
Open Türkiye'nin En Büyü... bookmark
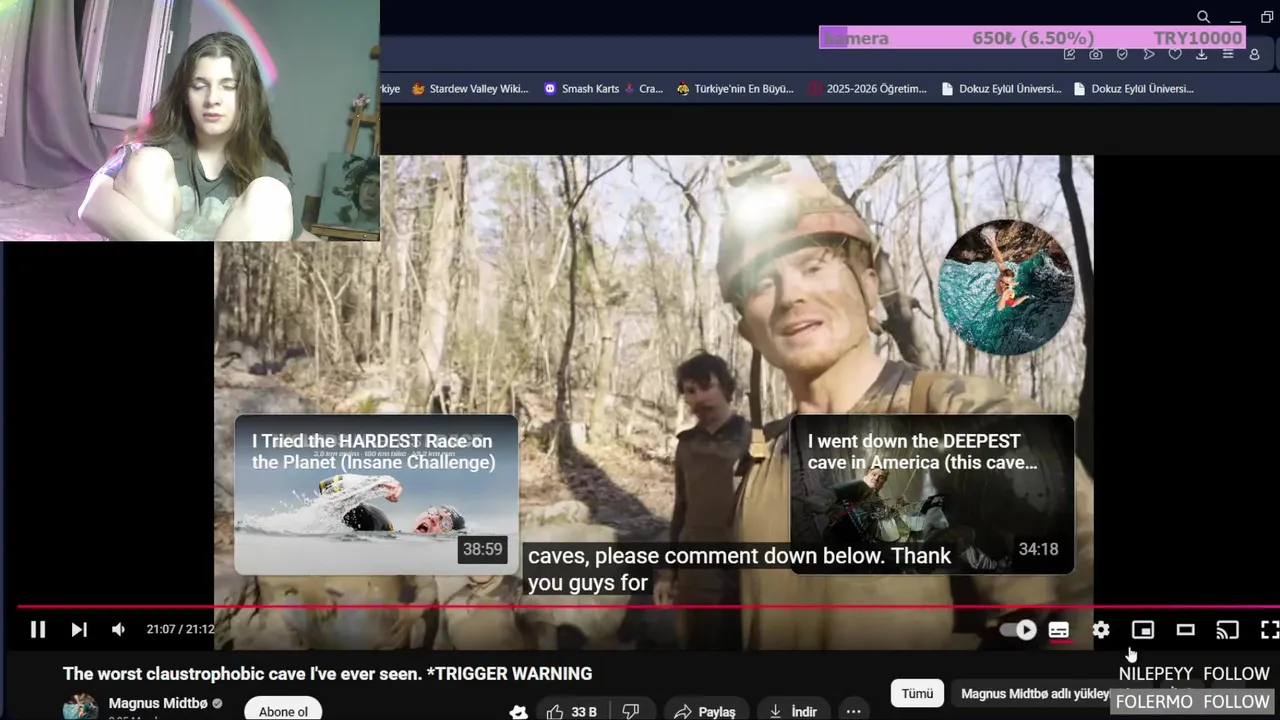735,89
